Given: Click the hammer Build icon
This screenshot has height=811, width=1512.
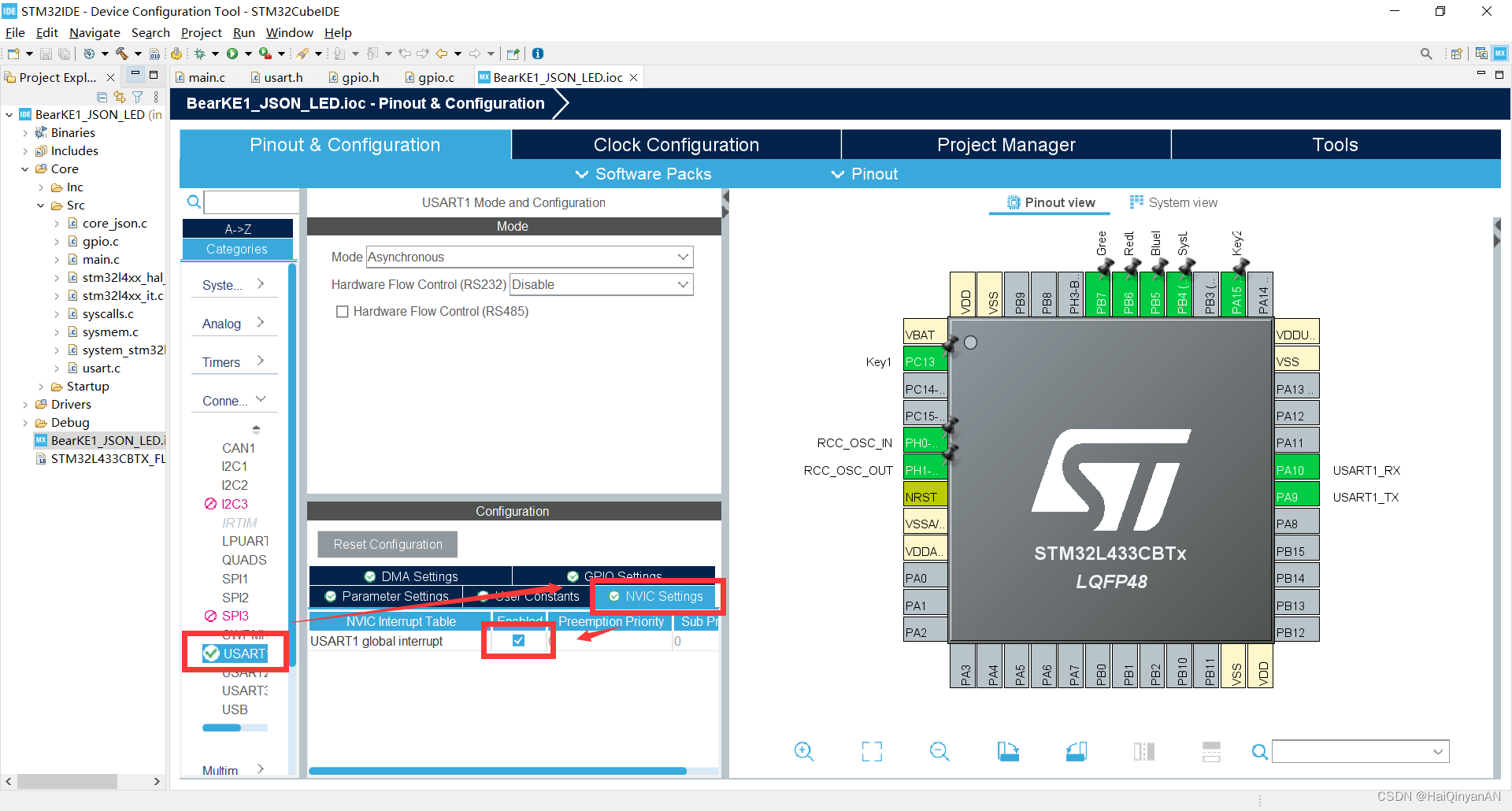Looking at the screenshot, I should [121, 54].
